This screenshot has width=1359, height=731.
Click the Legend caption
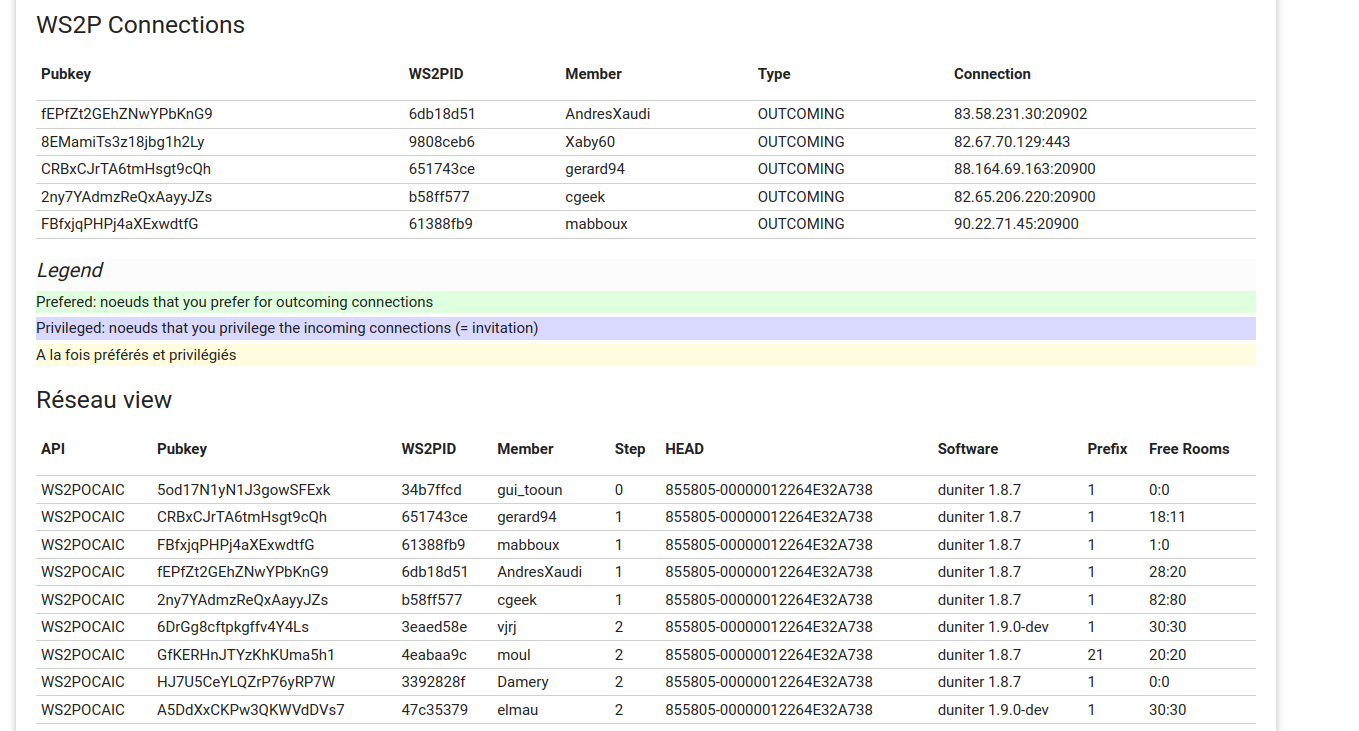[x=70, y=270]
